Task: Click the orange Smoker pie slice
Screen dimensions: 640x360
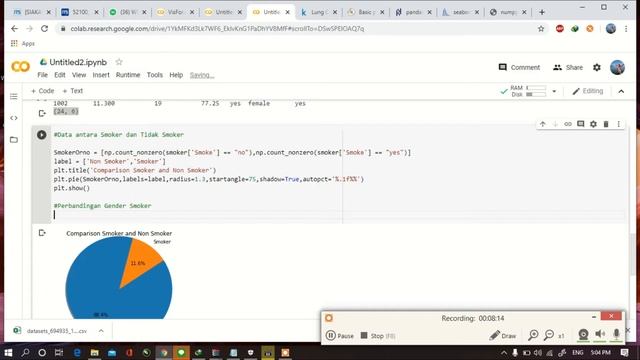Action: tap(142, 261)
